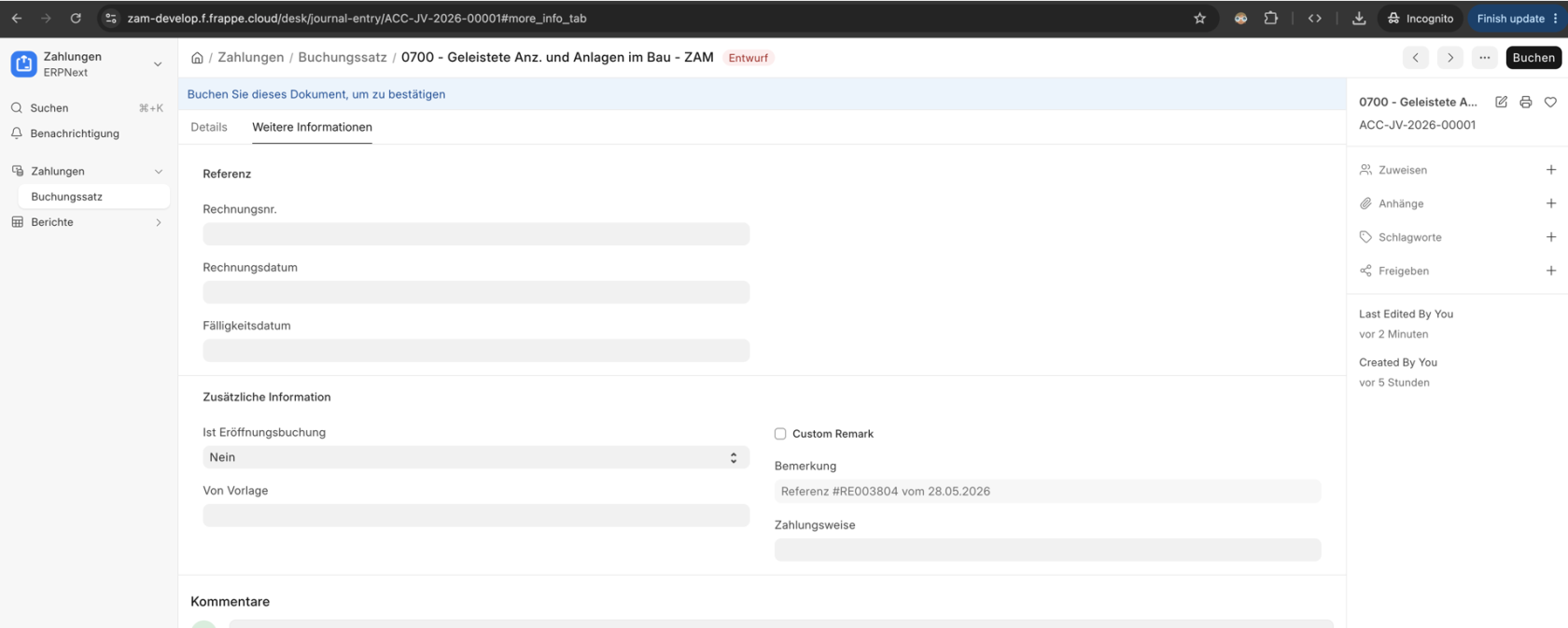Click the Referenz section heading
Image resolution: width=1568 pixels, height=628 pixels.
pos(227,174)
